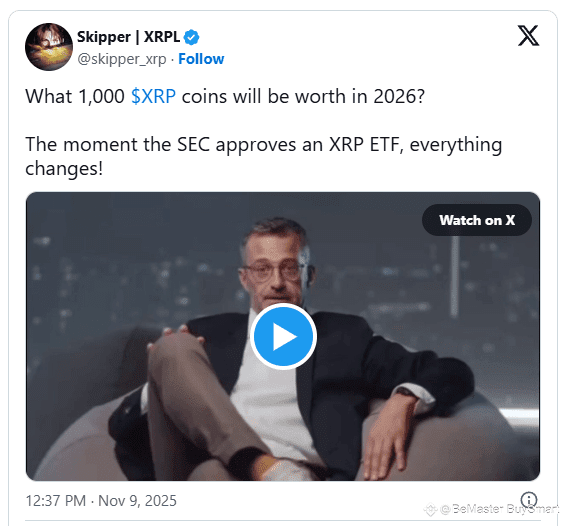
Task: Visit the @skipper_xrp handle link
Action: [x=122, y=59]
